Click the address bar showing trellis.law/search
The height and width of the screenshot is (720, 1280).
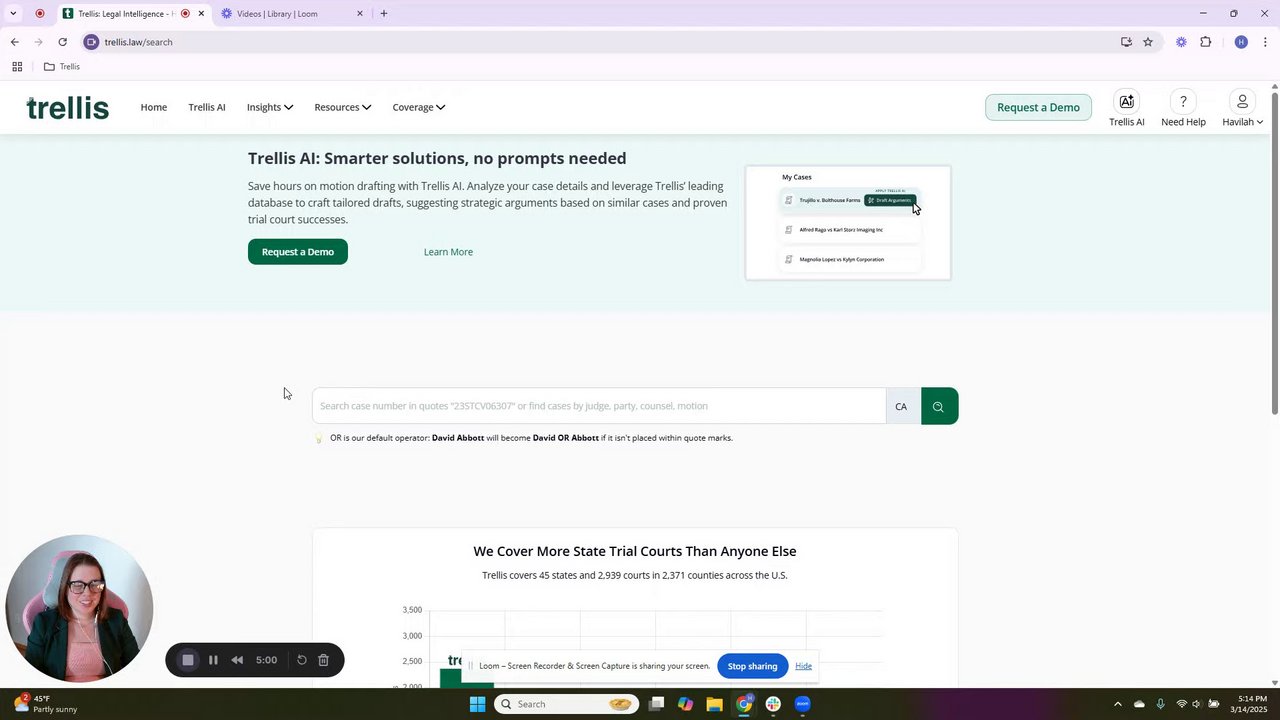[x=600, y=42]
